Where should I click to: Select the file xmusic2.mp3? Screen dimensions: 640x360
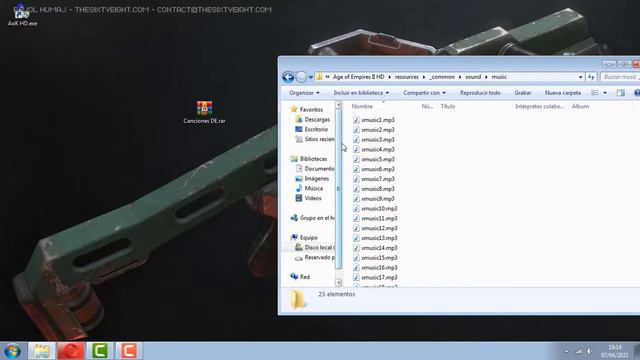point(373,130)
